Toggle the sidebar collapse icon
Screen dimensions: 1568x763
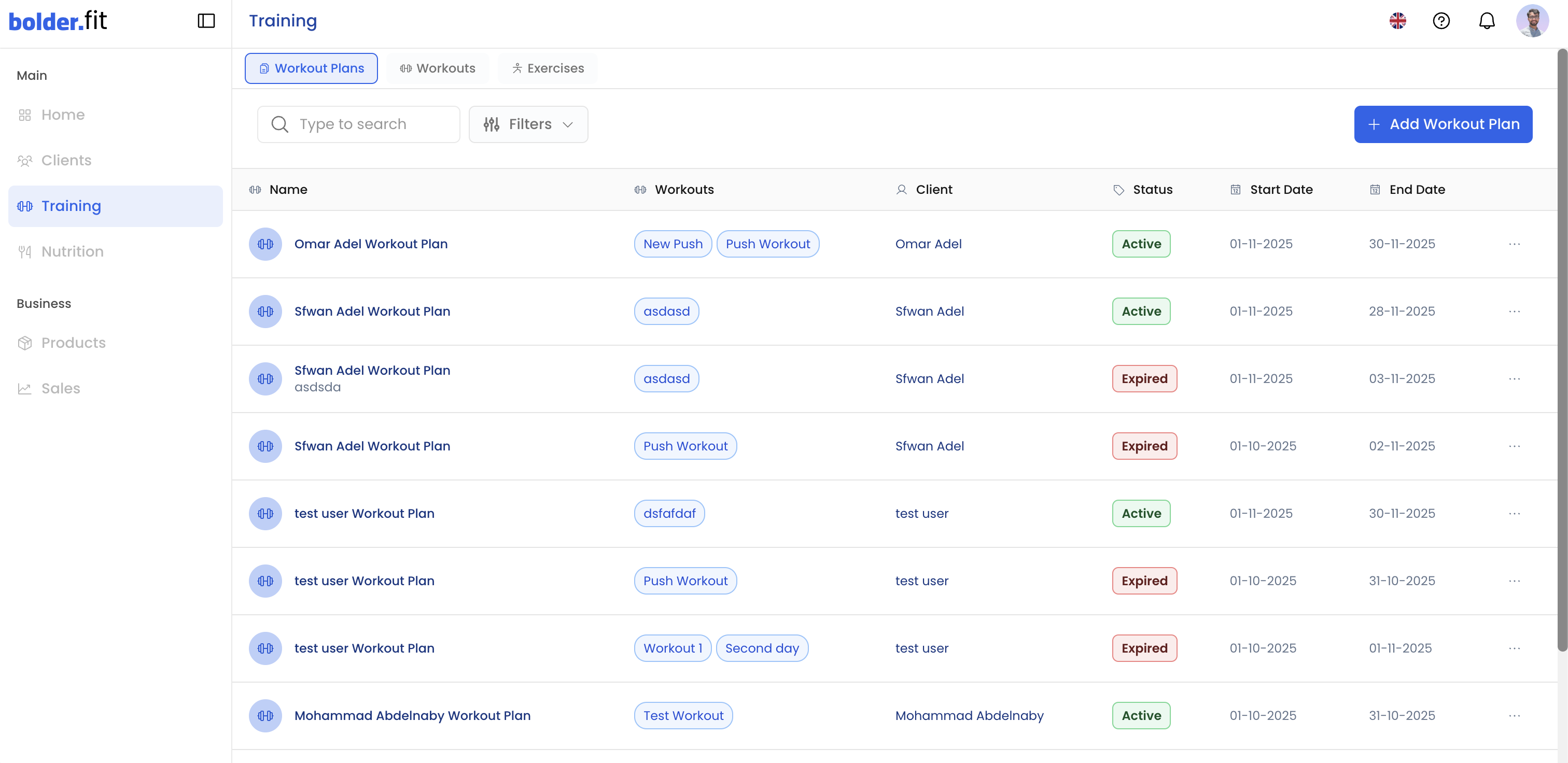pyautogui.click(x=206, y=21)
